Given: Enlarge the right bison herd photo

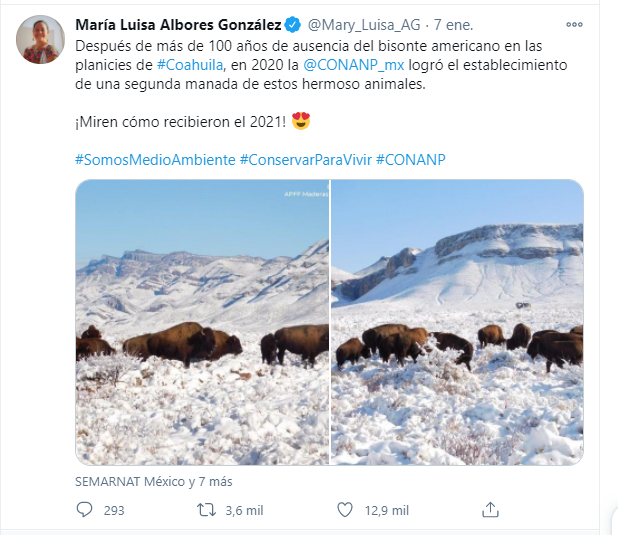Looking at the screenshot, I should pyautogui.click(x=457, y=322).
